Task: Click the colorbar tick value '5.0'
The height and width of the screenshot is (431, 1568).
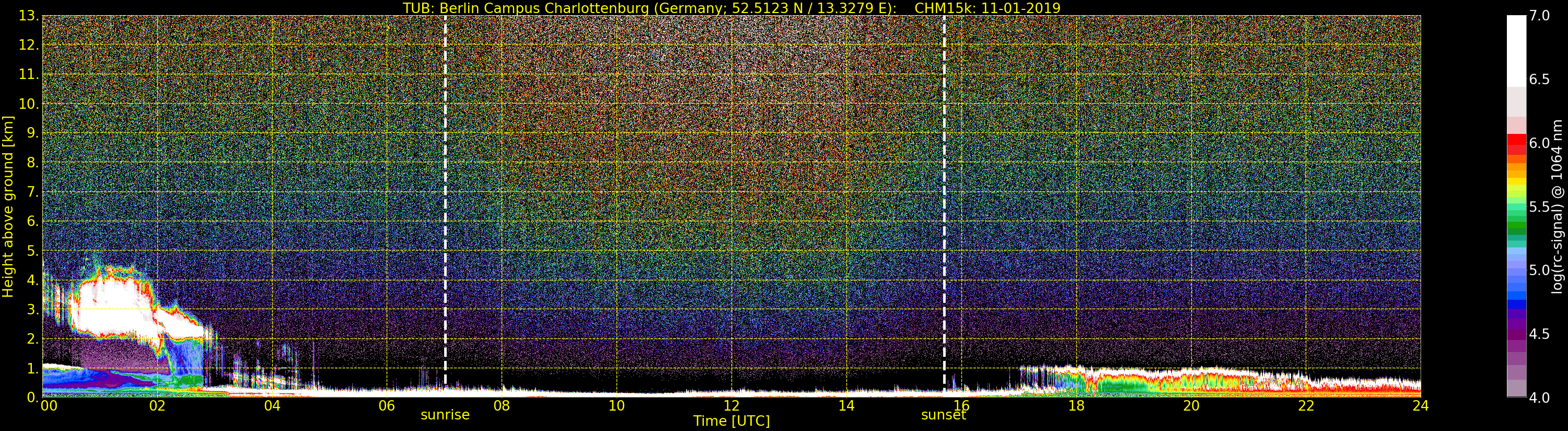Action: [1539, 270]
